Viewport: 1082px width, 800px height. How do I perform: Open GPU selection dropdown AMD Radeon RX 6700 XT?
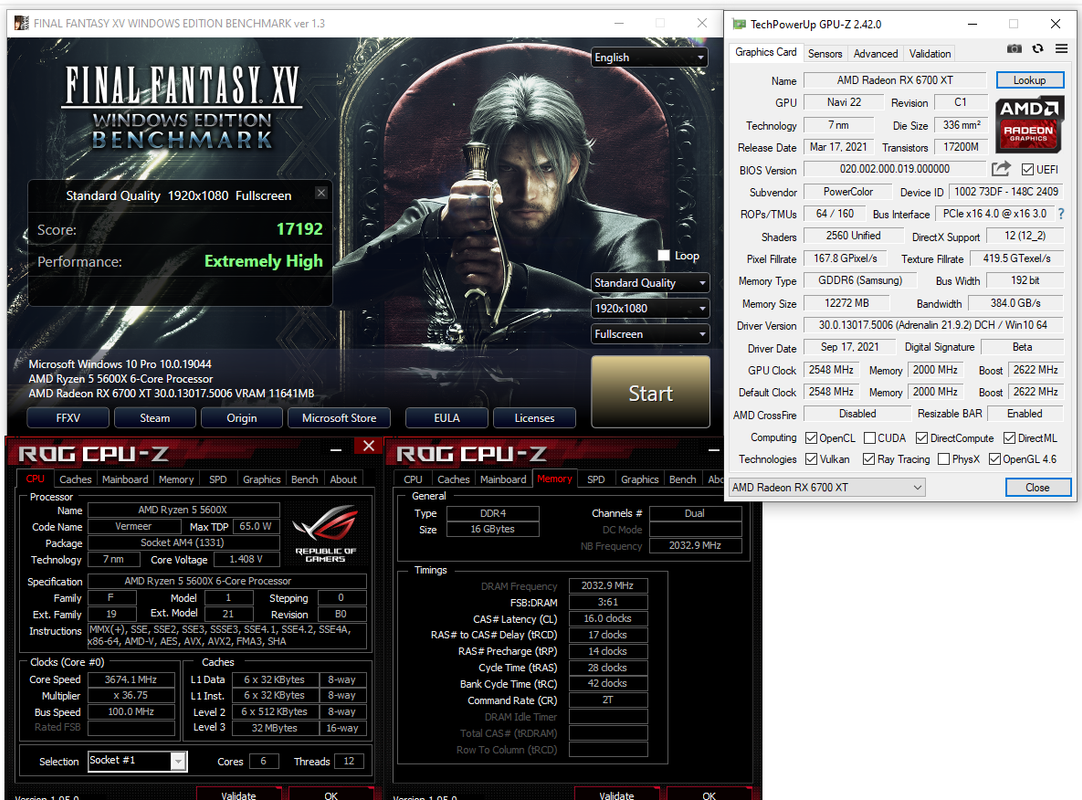coord(827,487)
